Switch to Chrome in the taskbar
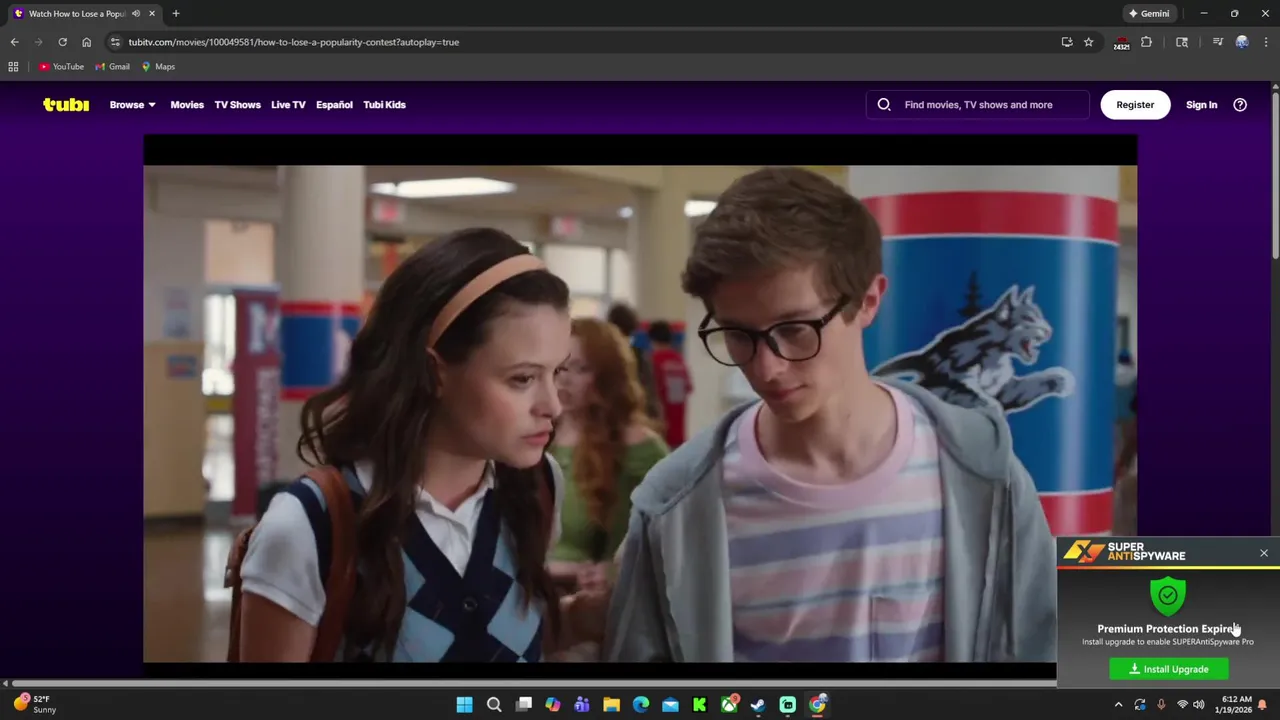 [x=817, y=705]
